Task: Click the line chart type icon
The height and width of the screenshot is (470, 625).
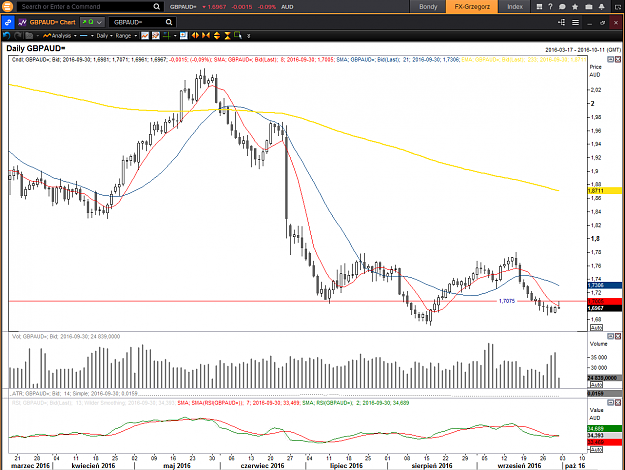Action: point(145,36)
